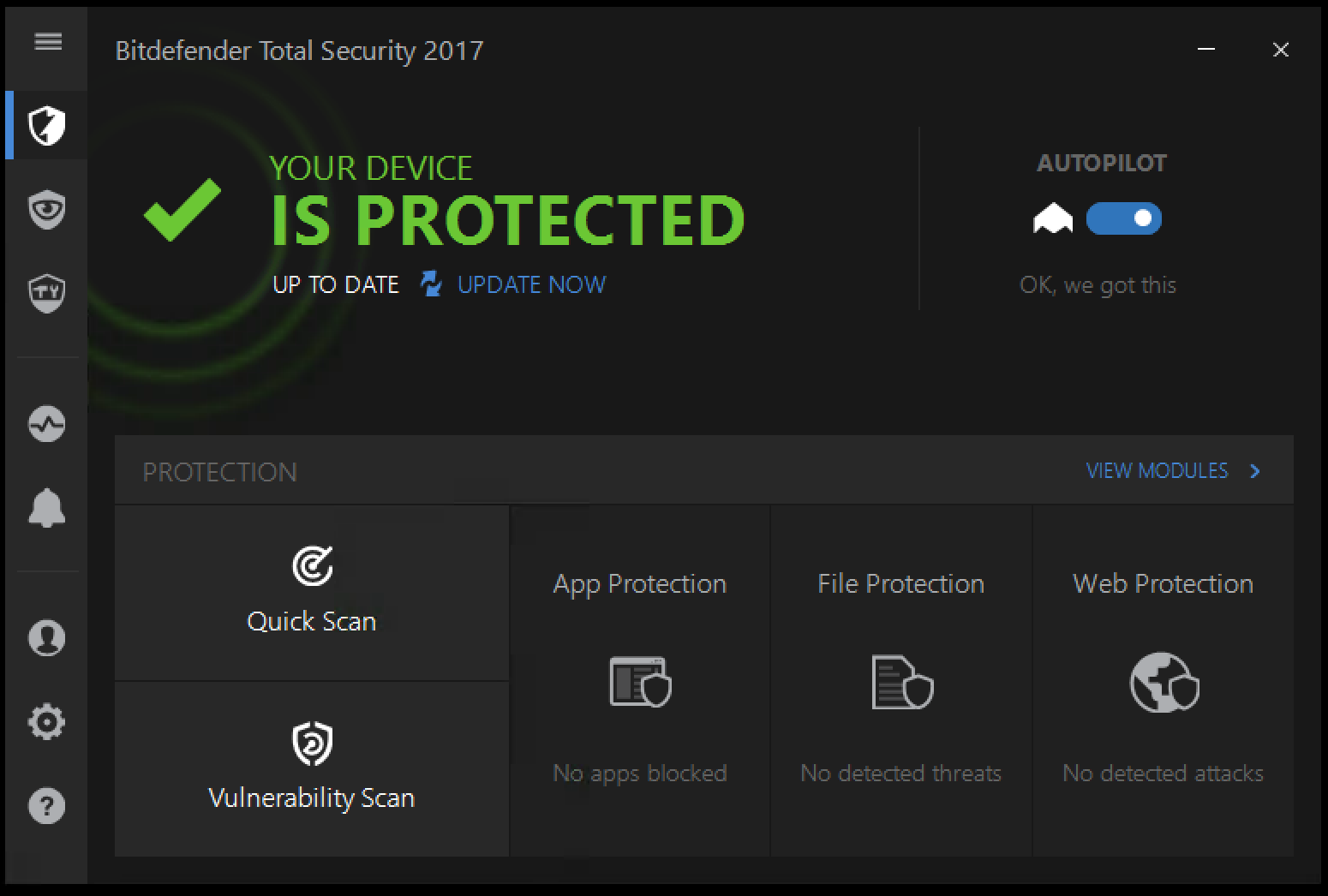Expand modules via the View Modules chevron

pyautogui.click(x=1255, y=470)
